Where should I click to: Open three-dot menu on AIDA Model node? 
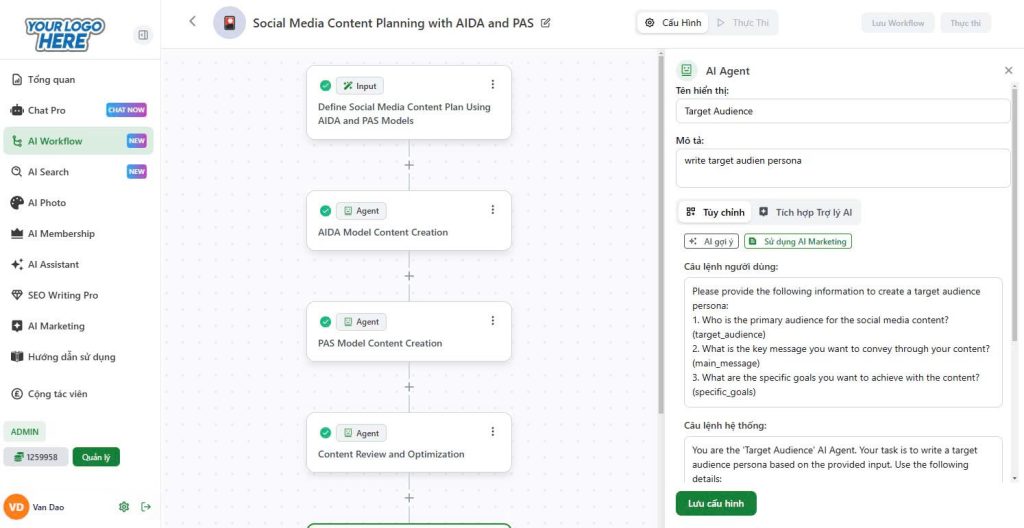tap(492, 210)
